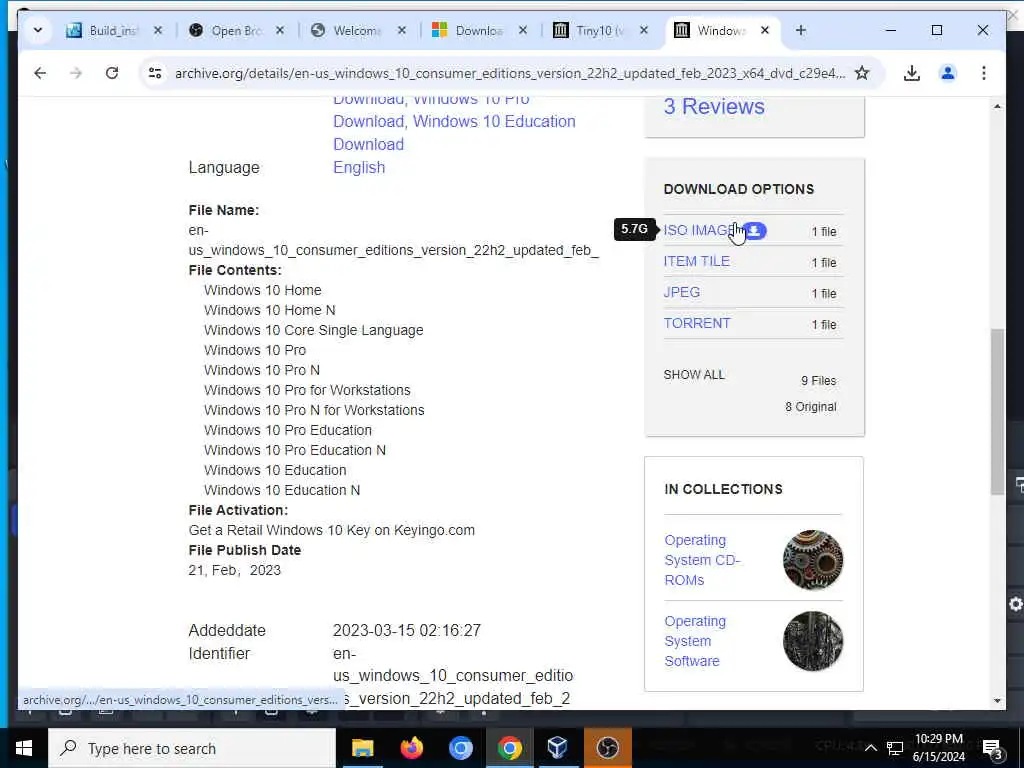Open the Chrome downloads icon

point(912,73)
